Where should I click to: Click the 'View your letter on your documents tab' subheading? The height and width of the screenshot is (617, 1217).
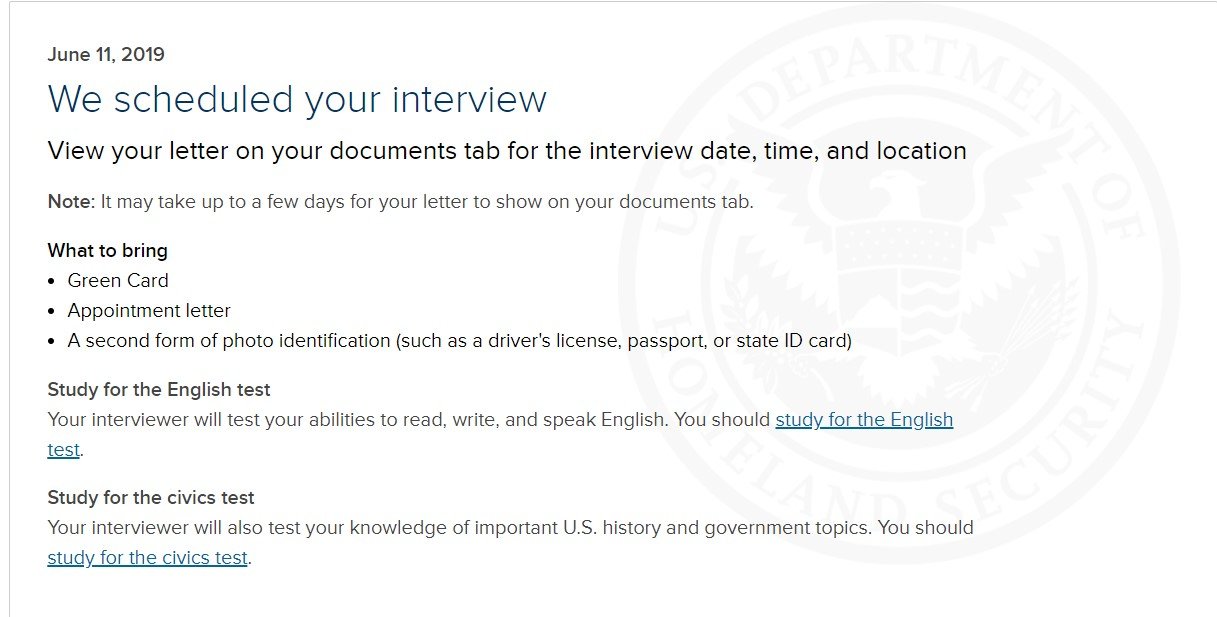click(507, 152)
